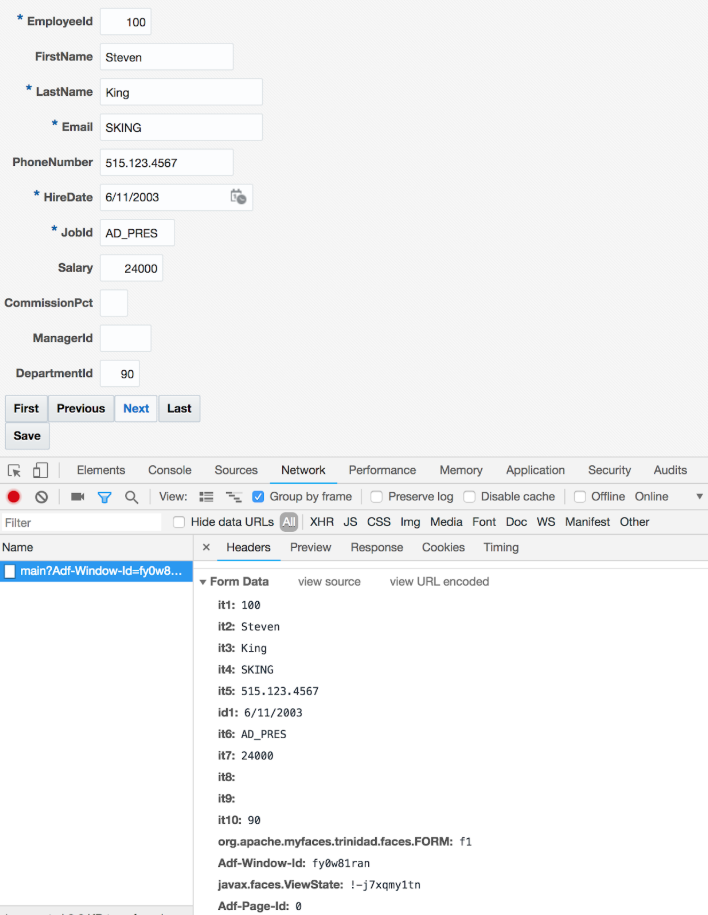Close the request details pane
The image size is (708, 915).
click(206, 547)
